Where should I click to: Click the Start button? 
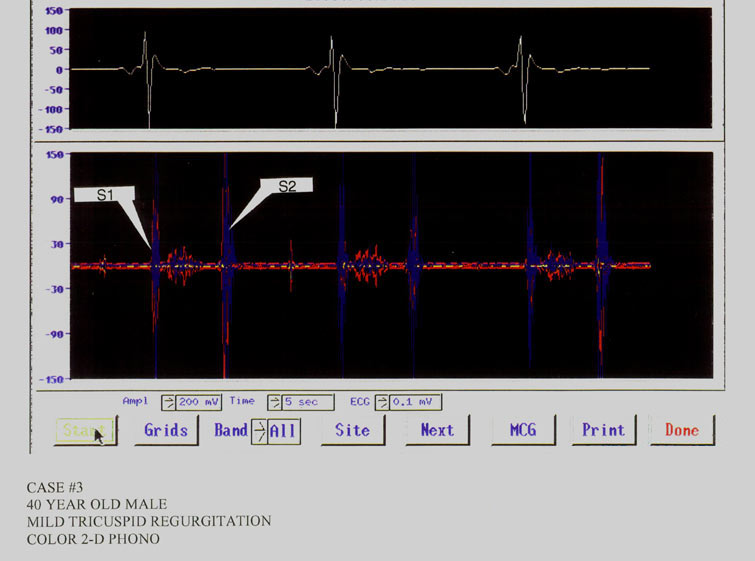(x=85, y=430)
